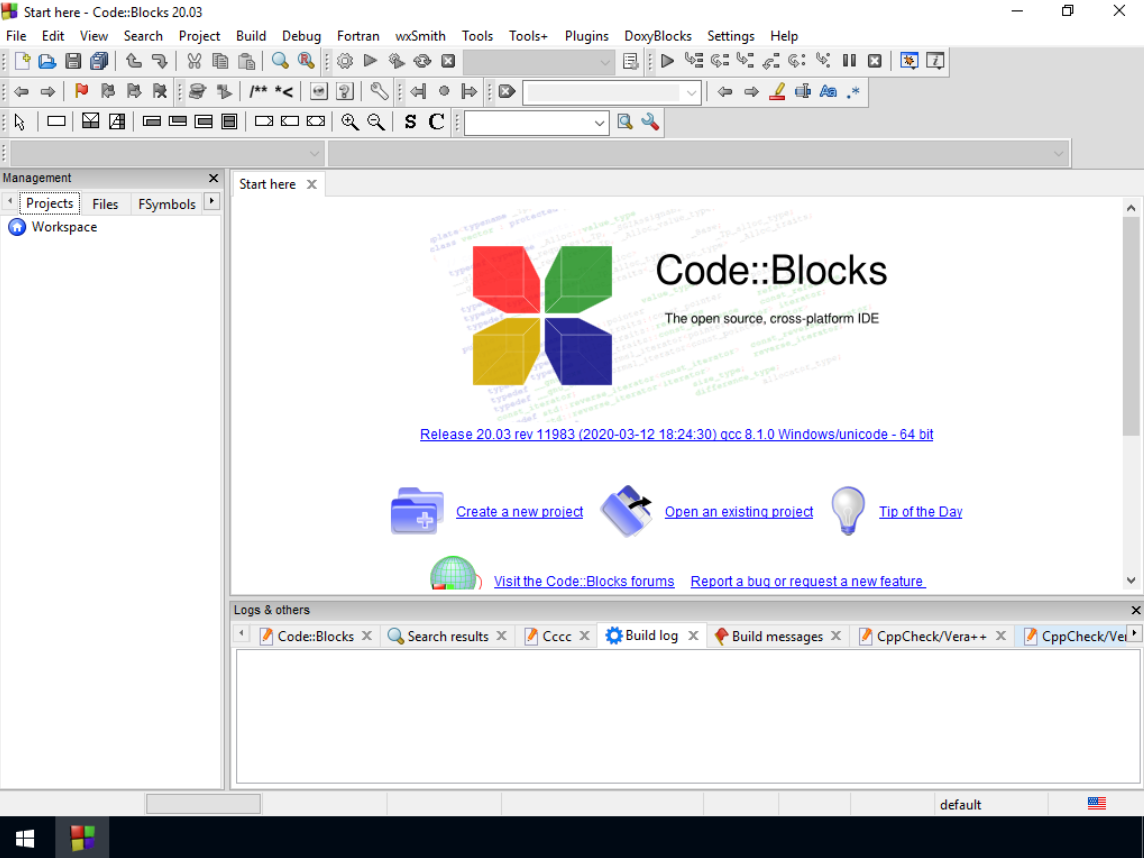The width and height of the screenshot is (1144, 858).
Task: Toggle Match case Aa option
Action: (828, 92)
